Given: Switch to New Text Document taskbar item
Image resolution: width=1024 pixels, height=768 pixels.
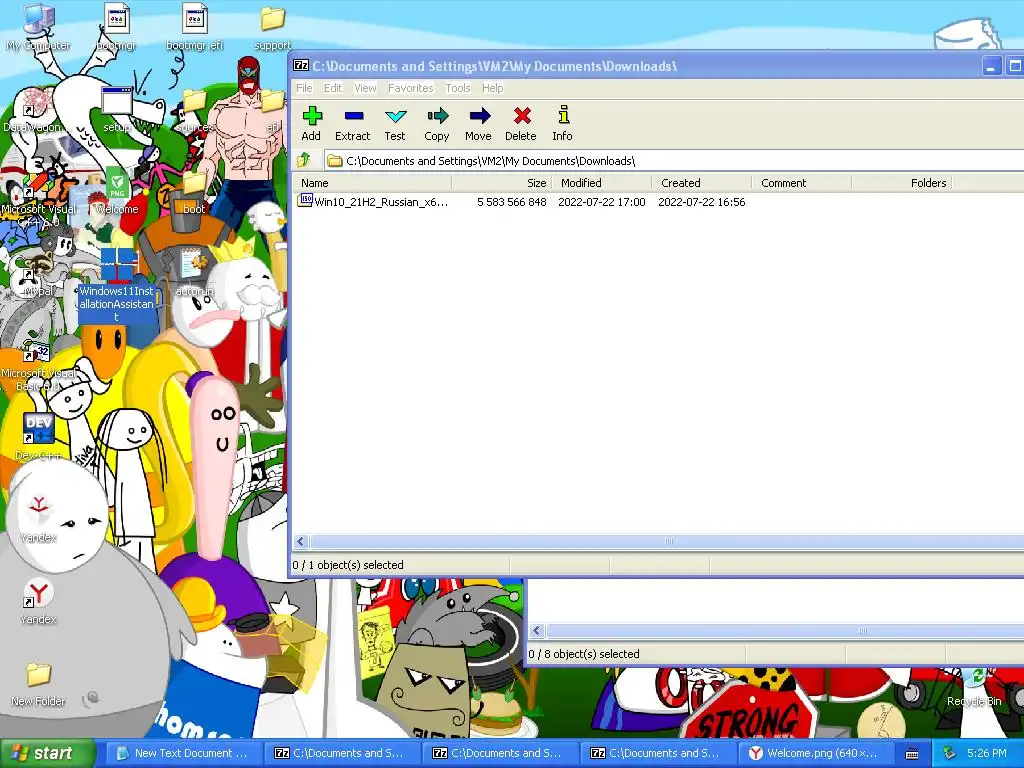Looking at the screenshot, I should [x=184, y=753].
